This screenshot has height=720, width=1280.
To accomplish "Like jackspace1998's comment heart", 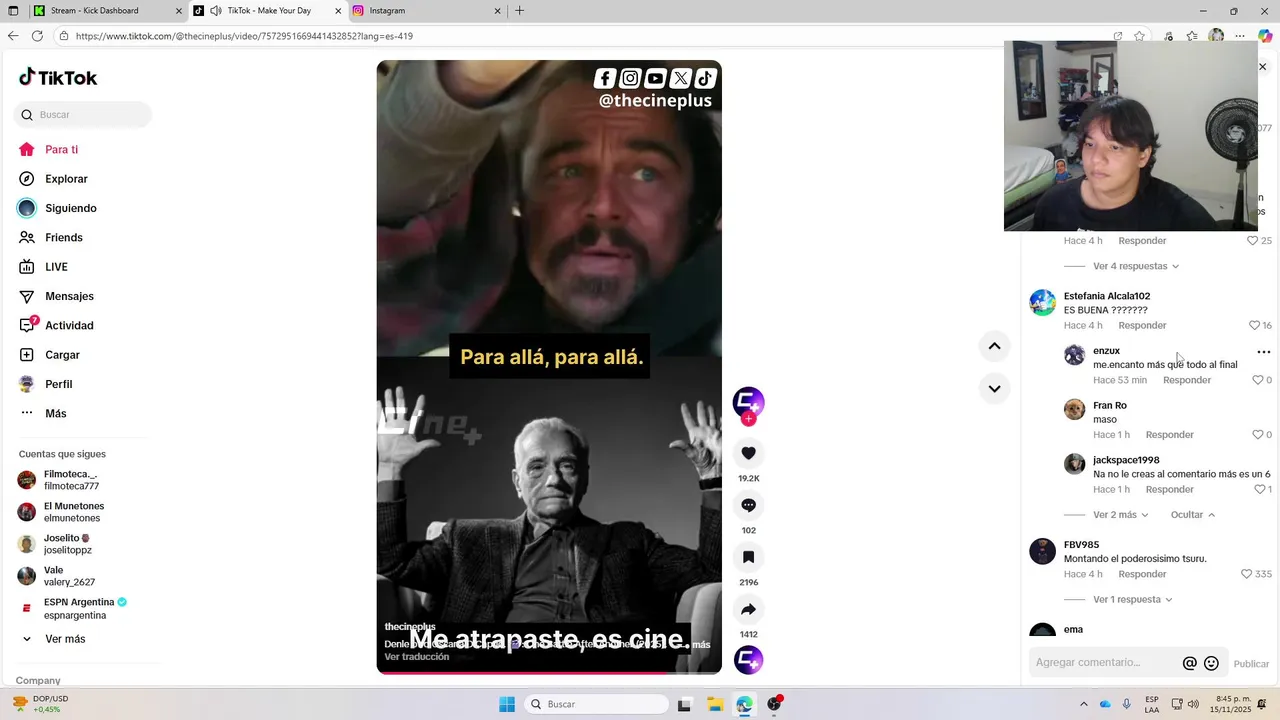I will 1259,490.
